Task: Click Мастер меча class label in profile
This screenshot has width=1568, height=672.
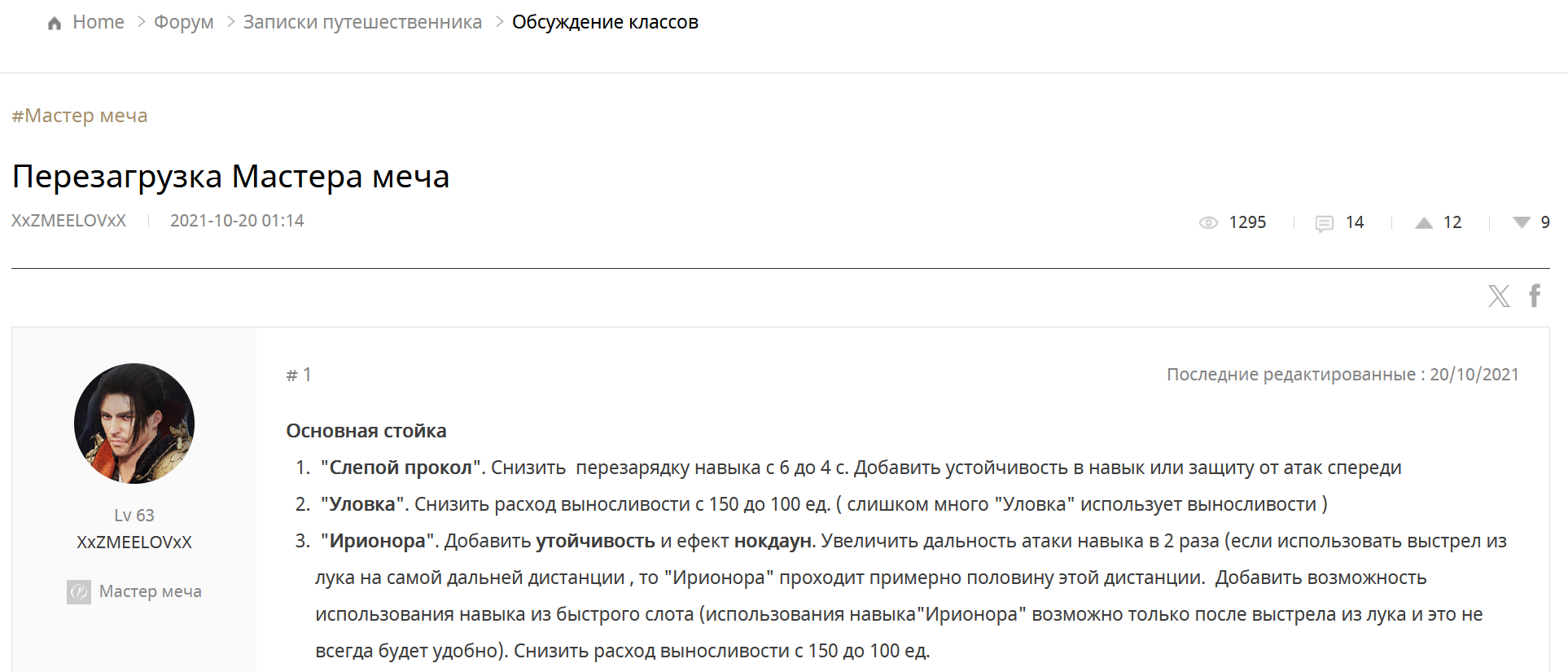Action: tap(151, 591)
